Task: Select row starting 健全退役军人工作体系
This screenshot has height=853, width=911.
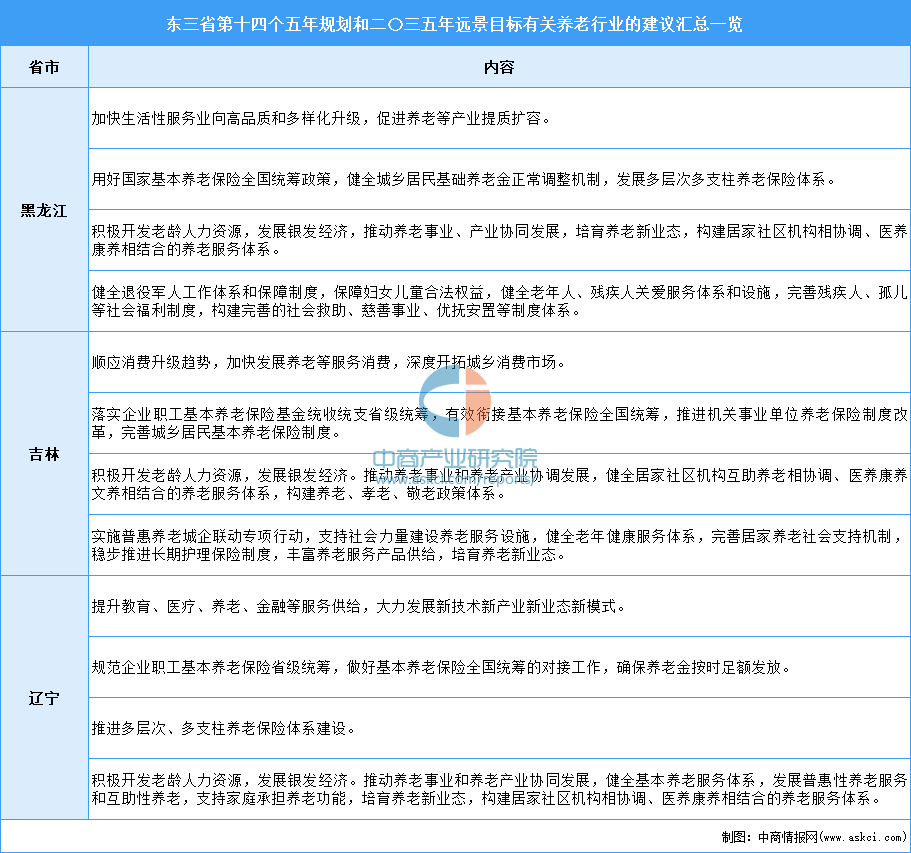Action: (499, 302)
